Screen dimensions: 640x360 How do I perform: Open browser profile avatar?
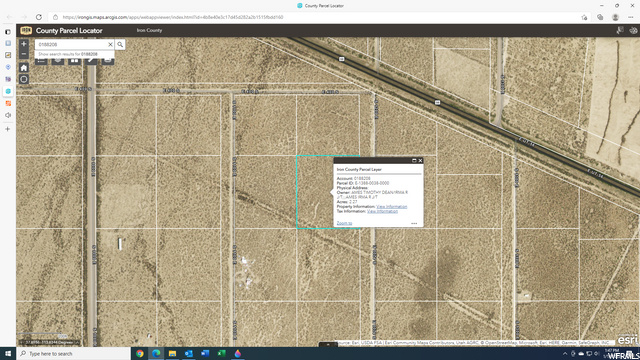click(615, 17)
